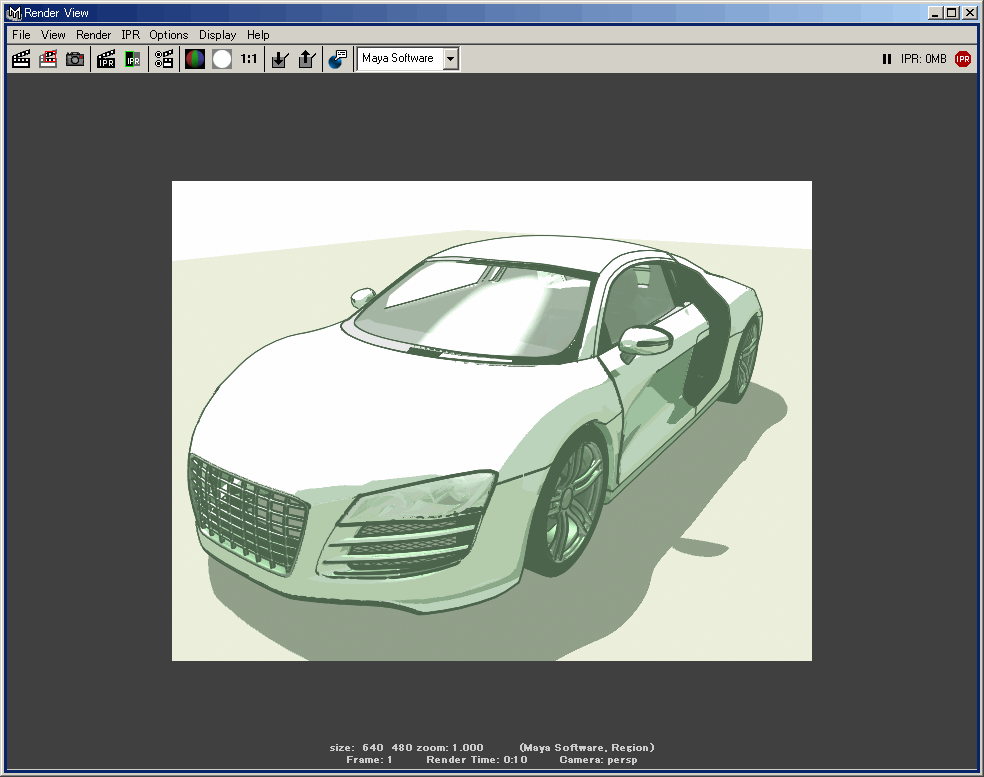This screenshot has width=984, height=777.
Task: Open the Maya Software renderer dropdown
Action: [451, 59]
